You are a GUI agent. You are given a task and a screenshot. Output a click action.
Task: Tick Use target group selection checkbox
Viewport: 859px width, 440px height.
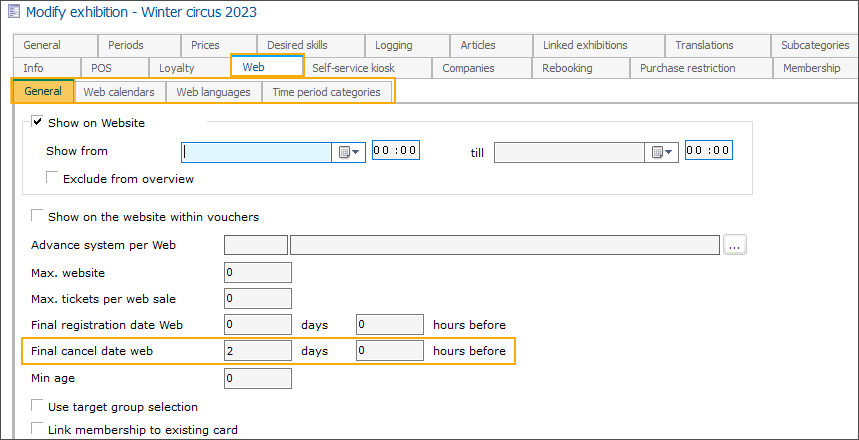pos(37,405)
